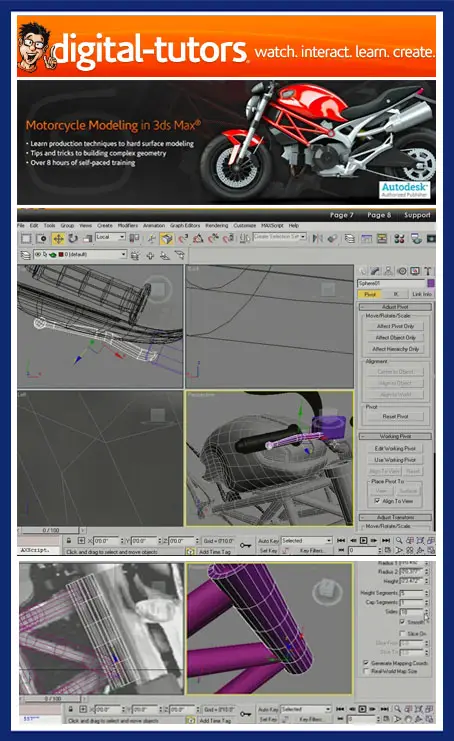Open the Modifiers menu
This screenshot has height=741, width=454.
click(128, 225)
